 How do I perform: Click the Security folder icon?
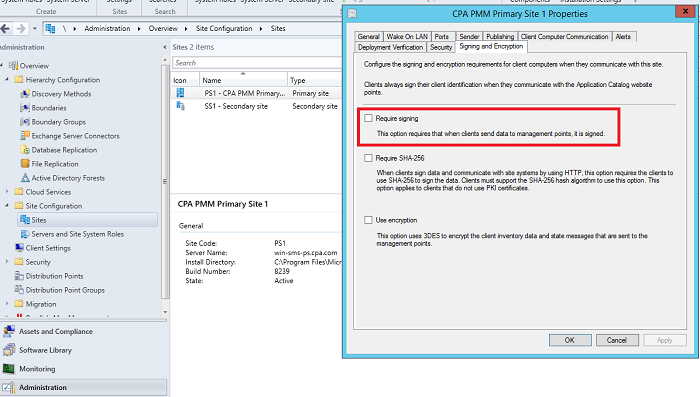click(x=19, y=262)
